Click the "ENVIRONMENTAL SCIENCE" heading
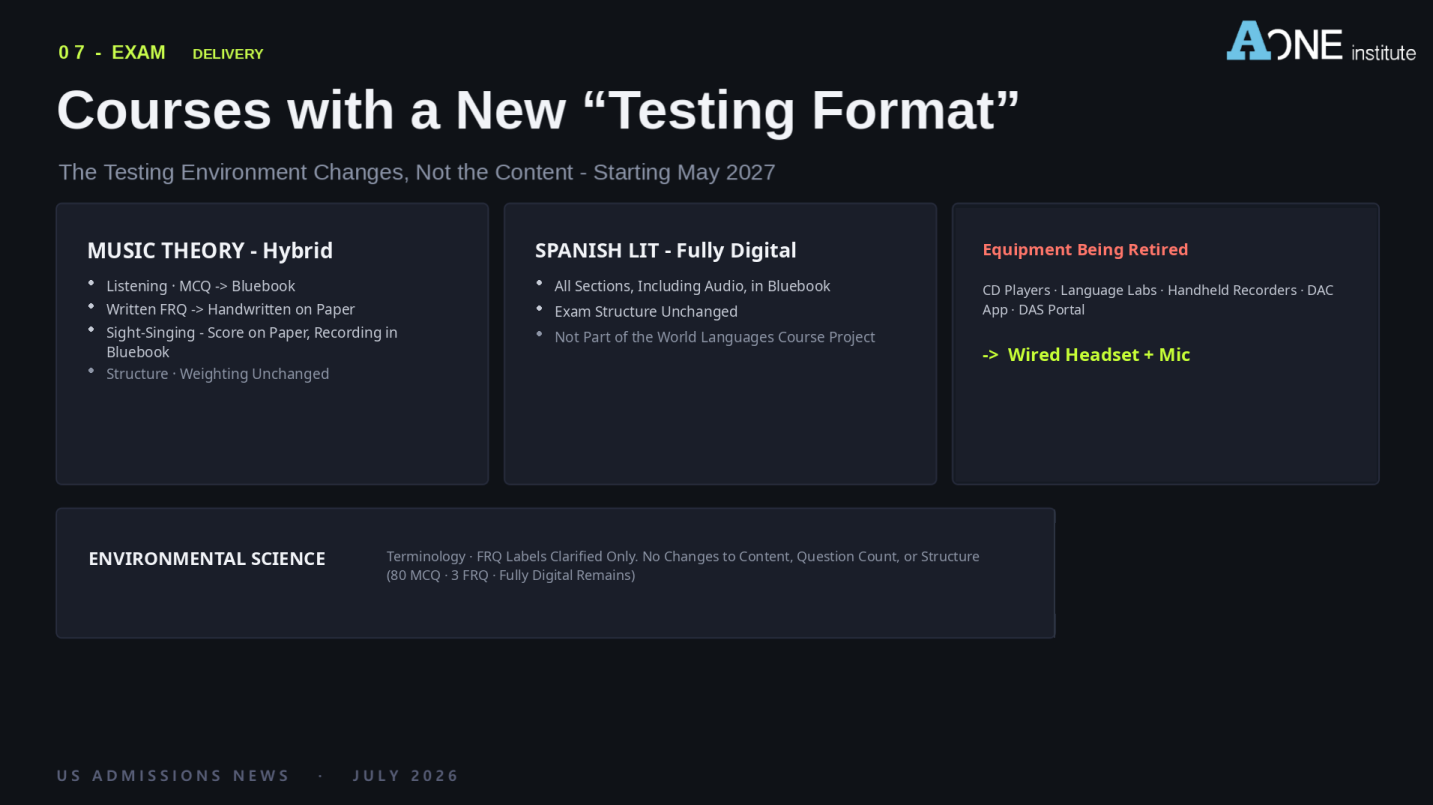This screenshot has height=805, width=1433. click(x=207, y=559)
